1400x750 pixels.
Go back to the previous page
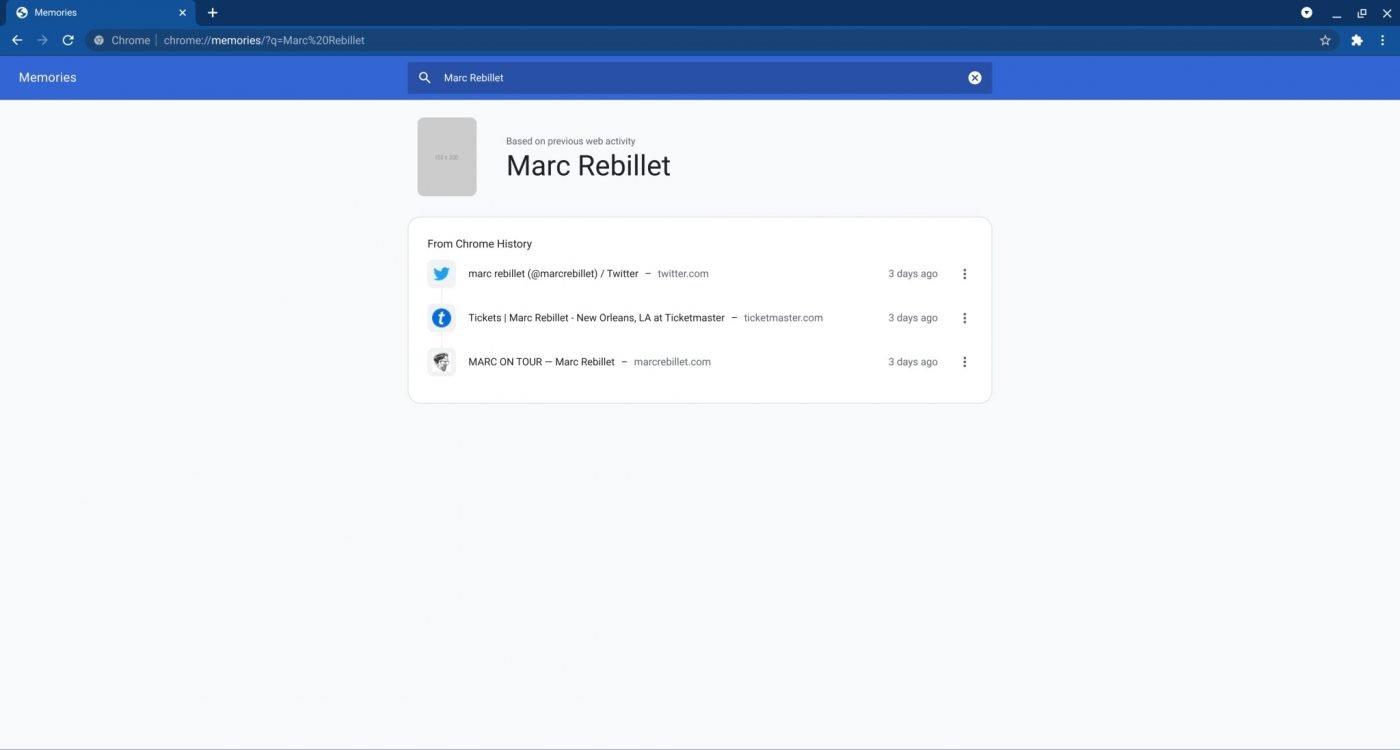click(17, 41)
